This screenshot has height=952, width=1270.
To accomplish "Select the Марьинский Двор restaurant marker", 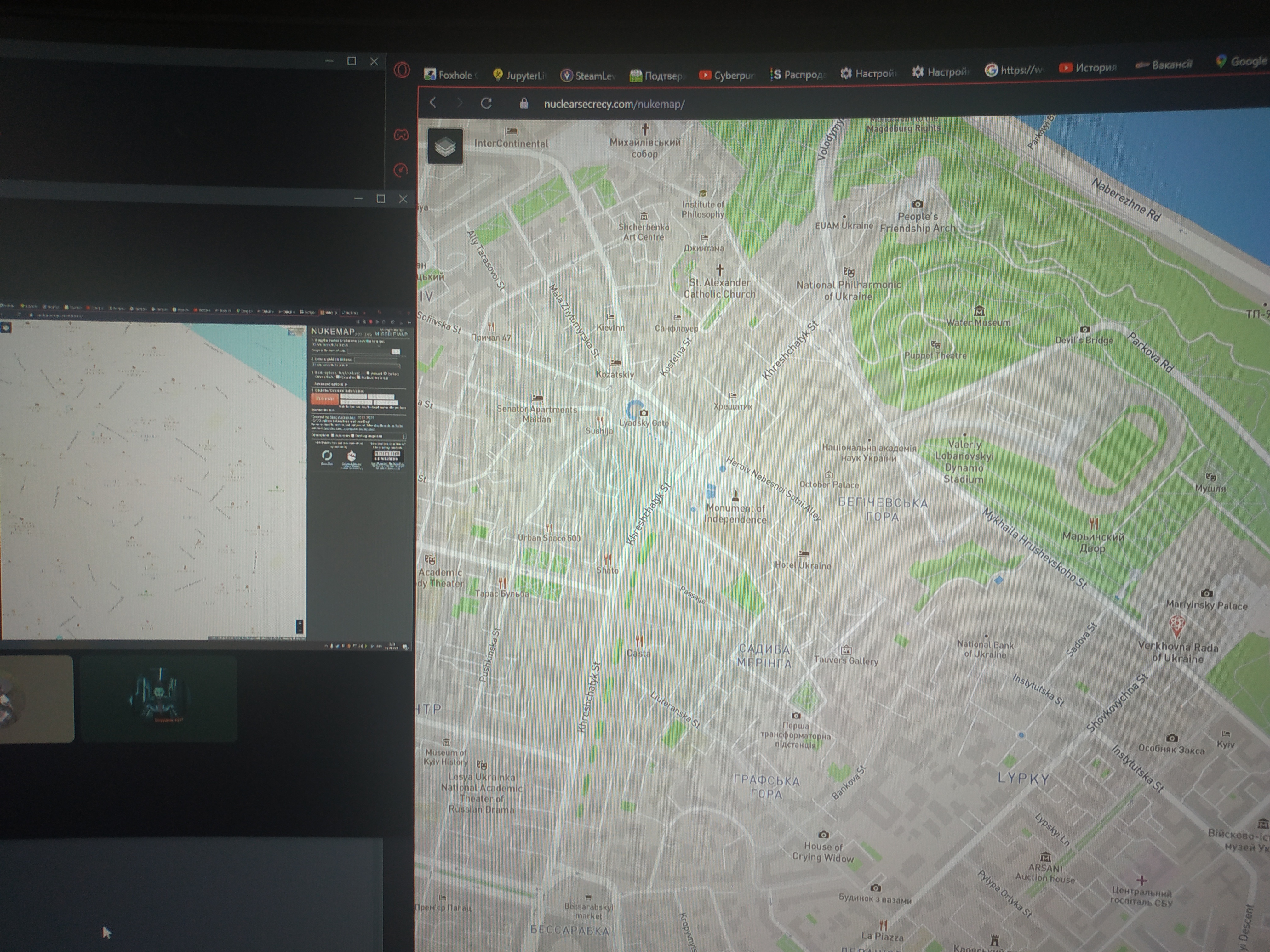I will pyautogui.click(x=1094, y=523).
